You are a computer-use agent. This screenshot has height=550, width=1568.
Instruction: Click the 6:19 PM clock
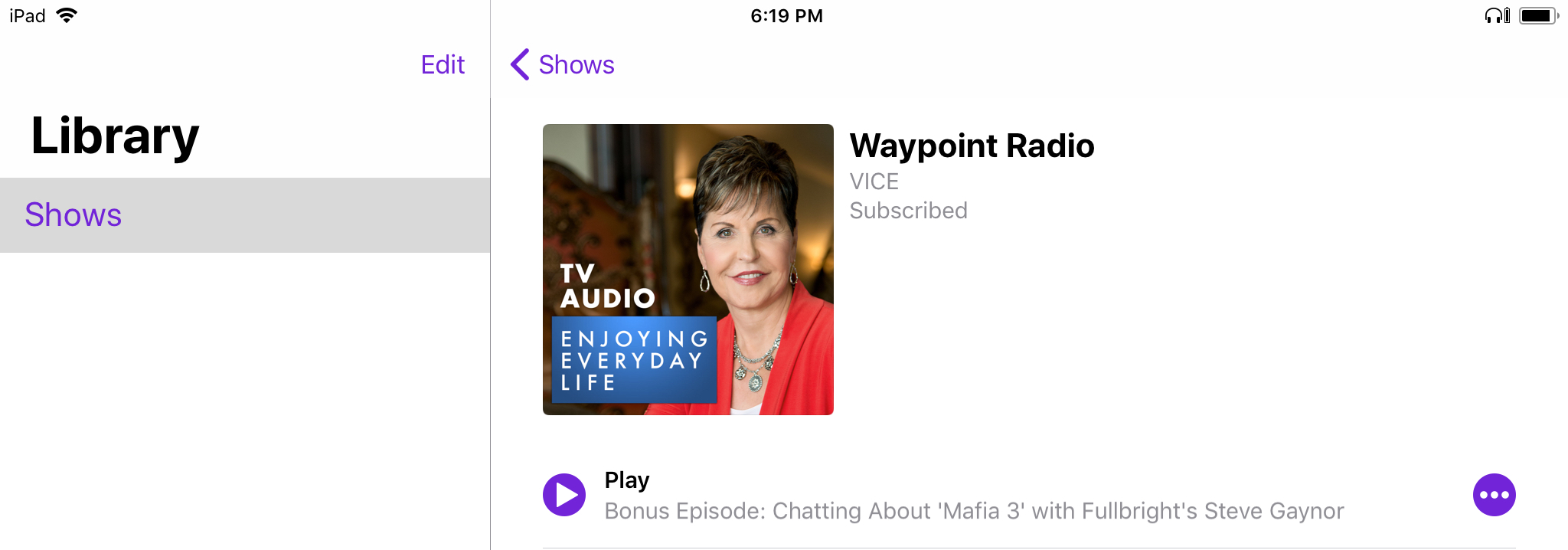tap(786, 15)
